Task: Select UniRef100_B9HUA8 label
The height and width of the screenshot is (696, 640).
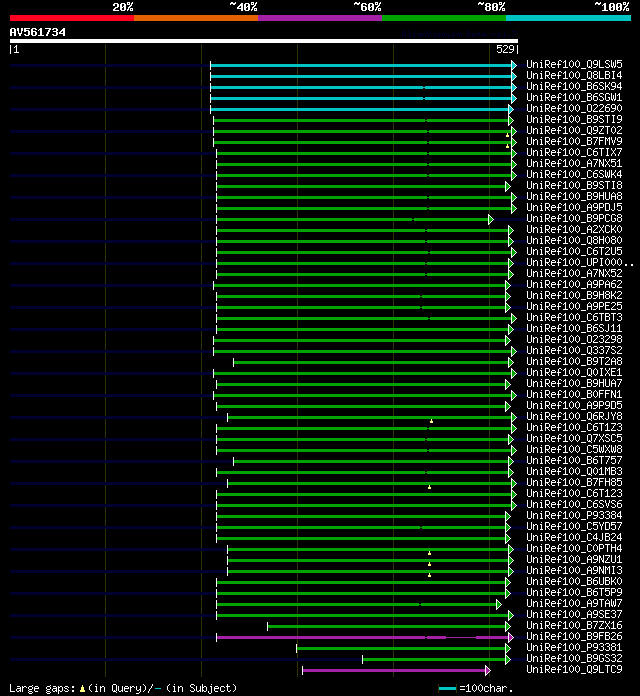Action: point(574,196)
